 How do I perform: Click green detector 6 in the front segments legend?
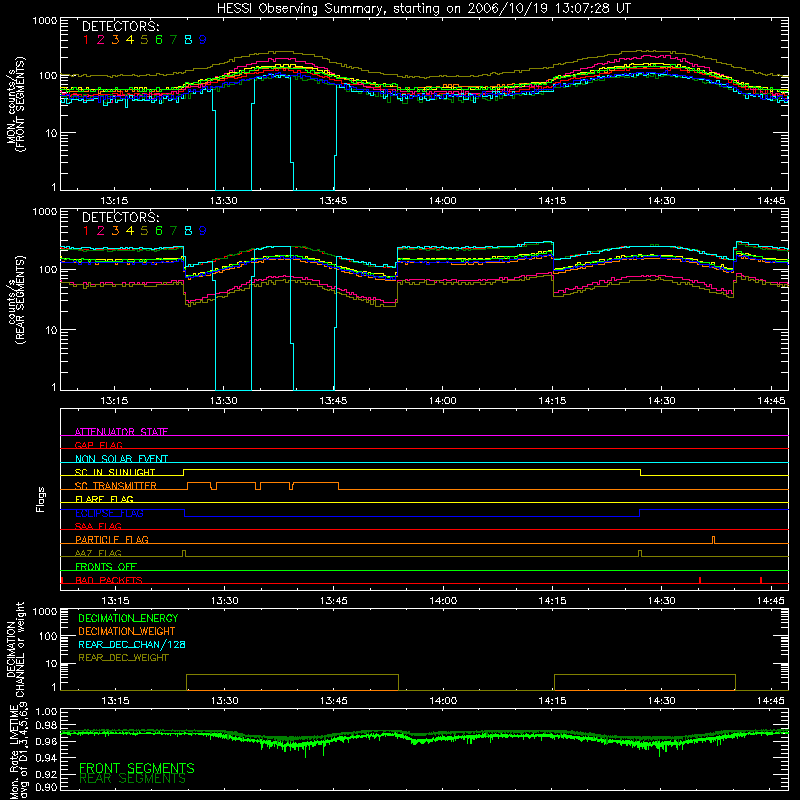pyautogui.click(x=159, y=40)
